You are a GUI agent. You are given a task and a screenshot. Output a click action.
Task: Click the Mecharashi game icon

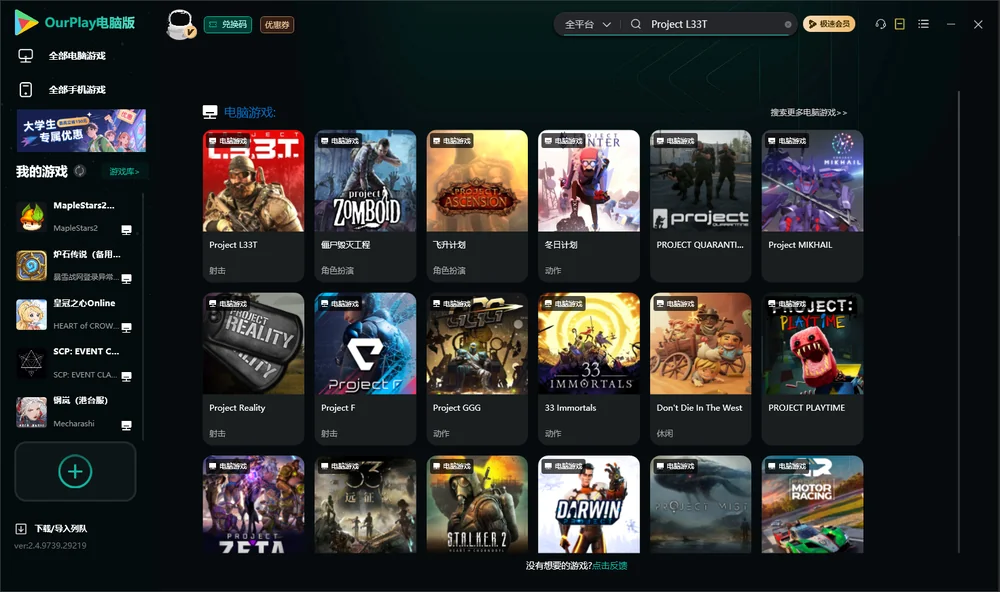(31, 412)
